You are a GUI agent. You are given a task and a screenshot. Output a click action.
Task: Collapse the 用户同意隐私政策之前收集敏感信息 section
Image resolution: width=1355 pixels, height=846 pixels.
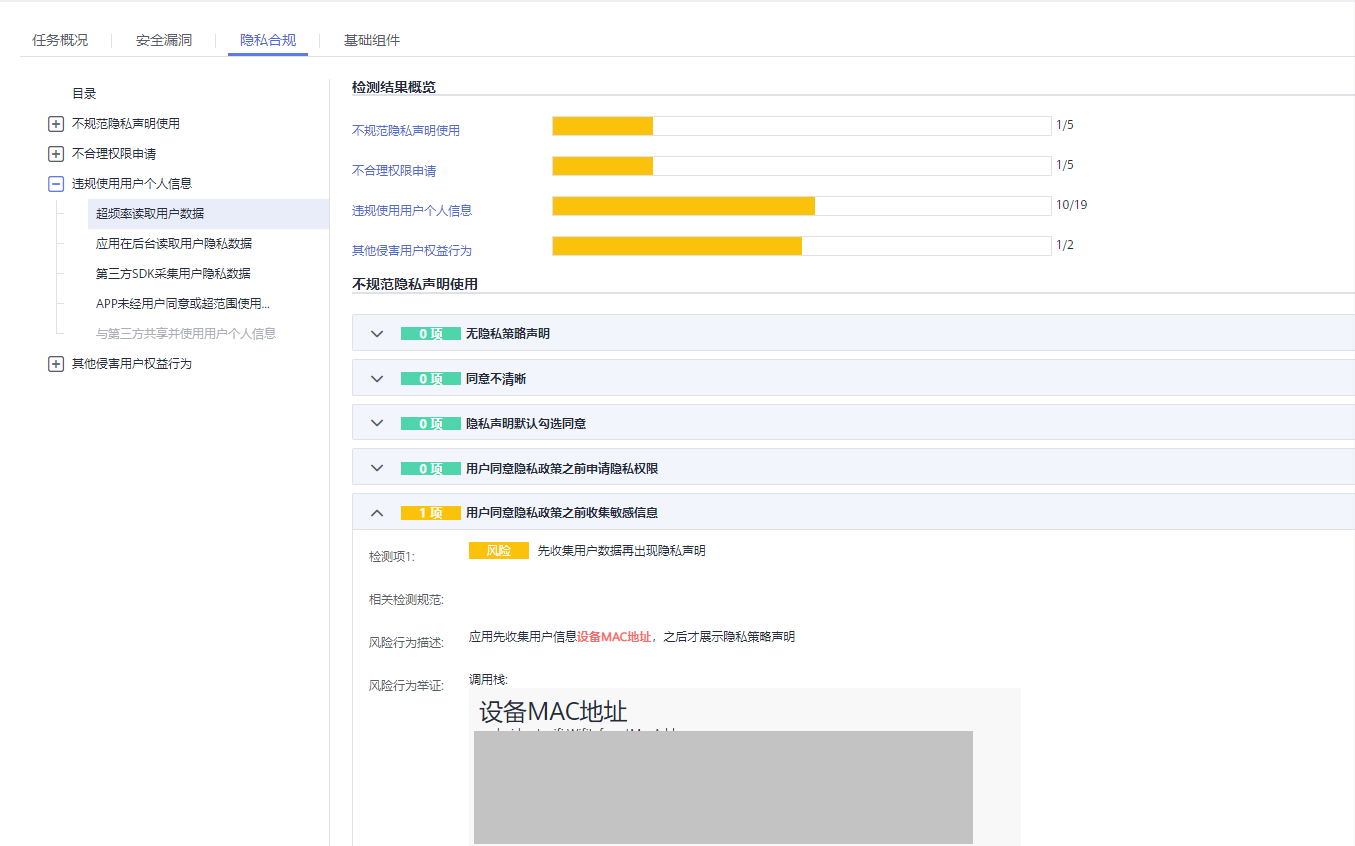(377, 512)
